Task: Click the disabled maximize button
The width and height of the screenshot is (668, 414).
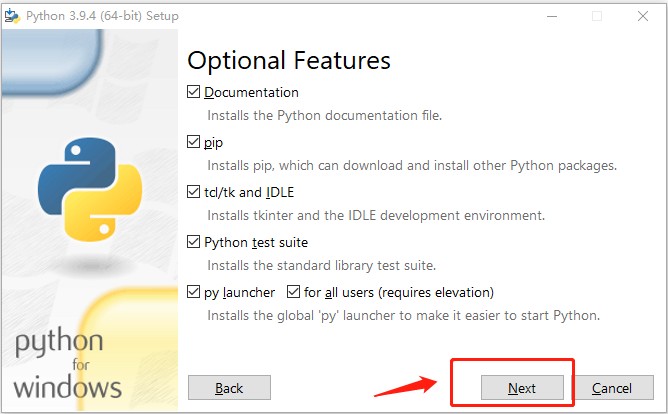Action: 597,16
